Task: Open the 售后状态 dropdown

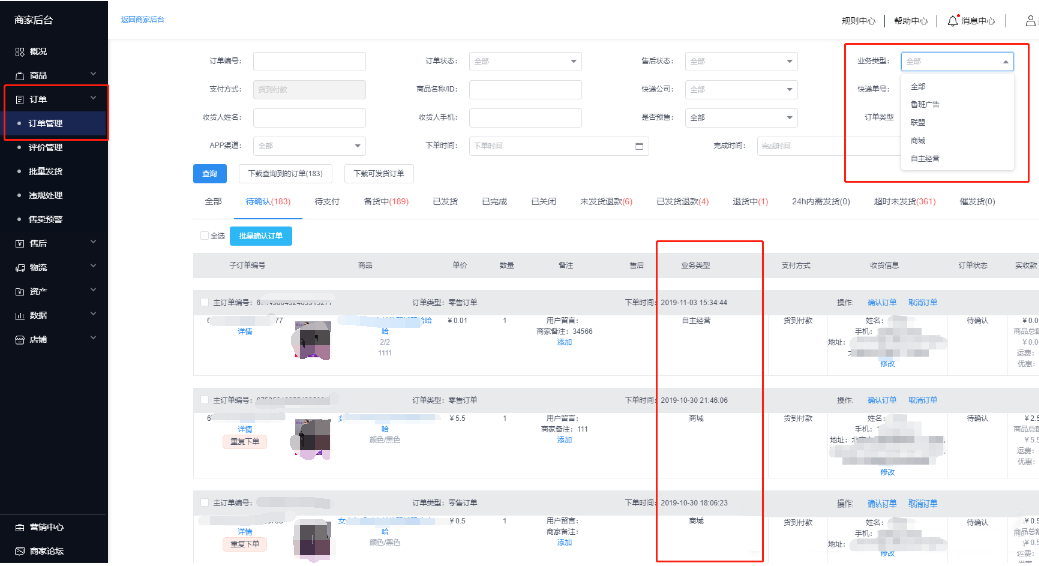Action: (x=741, y=61)
